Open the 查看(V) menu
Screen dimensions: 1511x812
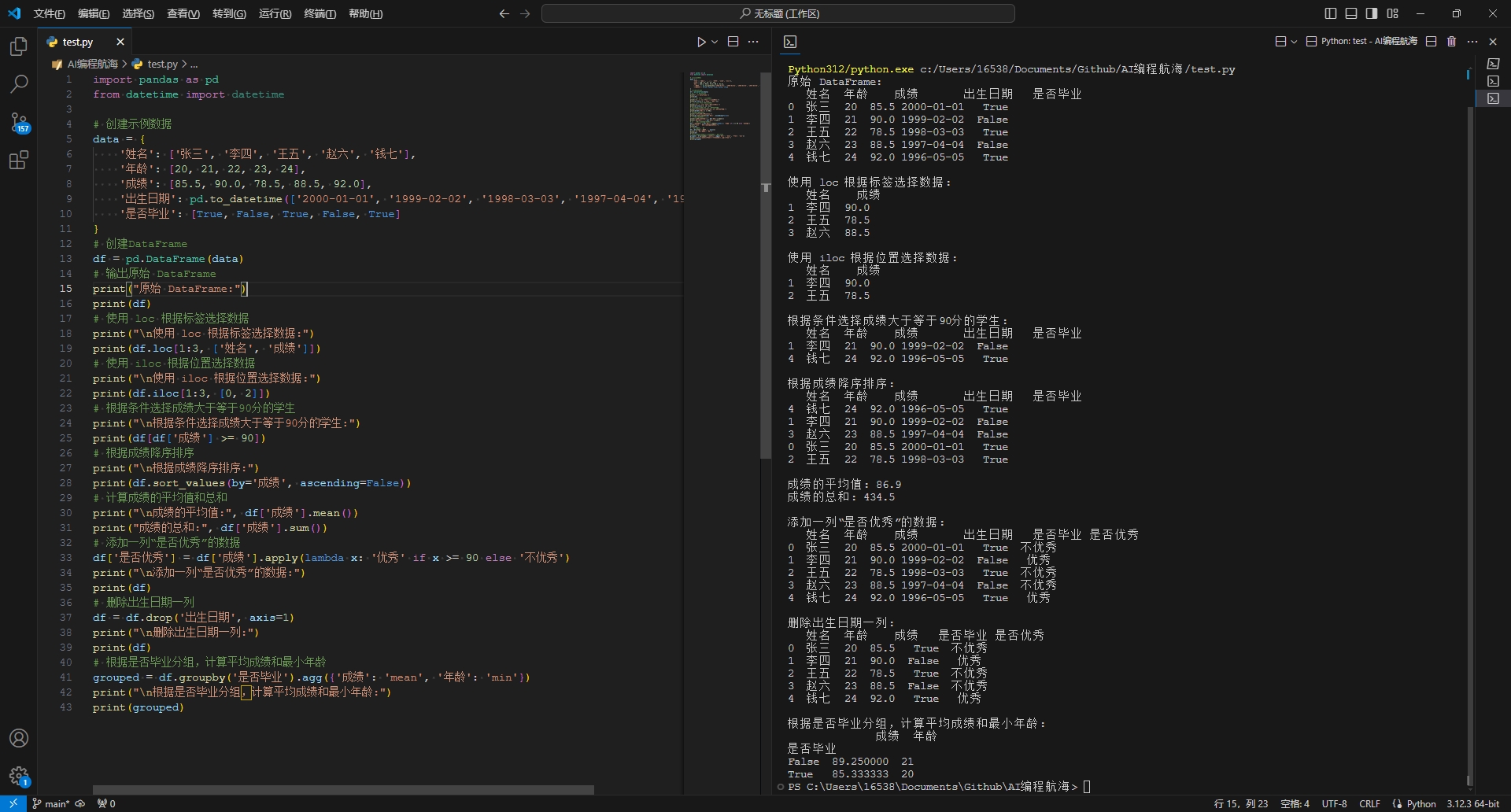pyautogui.click(x=183, y=13)
